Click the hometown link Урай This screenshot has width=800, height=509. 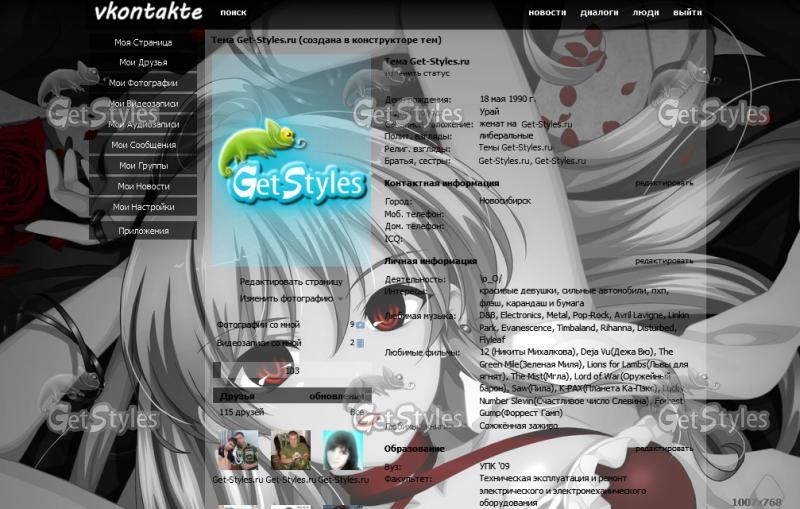pos(489,111)
